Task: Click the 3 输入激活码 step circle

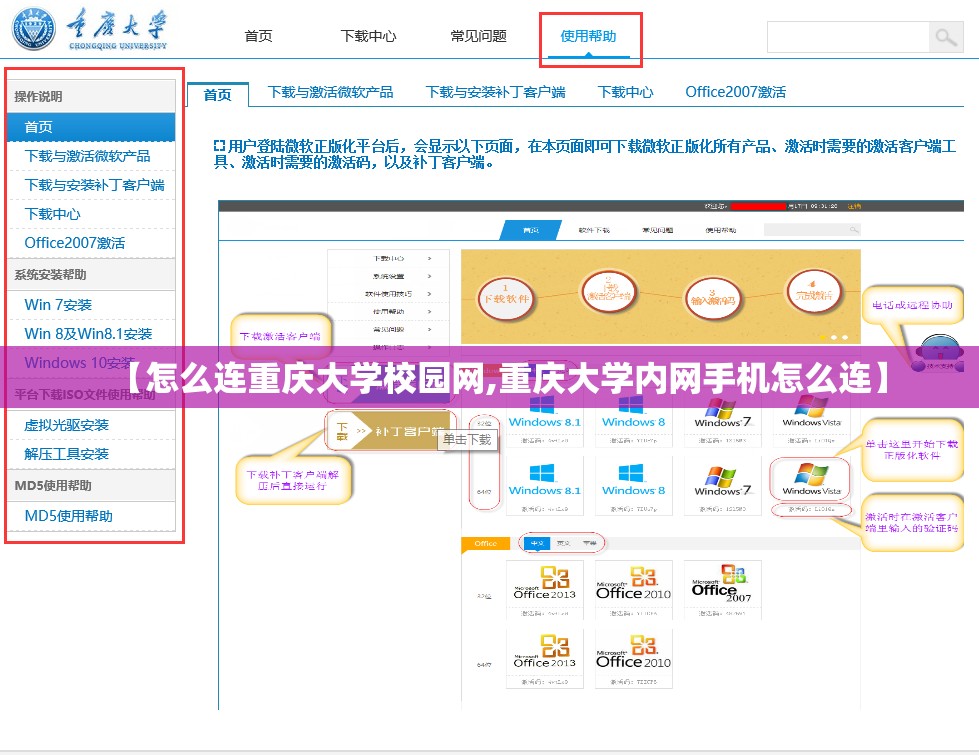Action: [x=712, y=299]
